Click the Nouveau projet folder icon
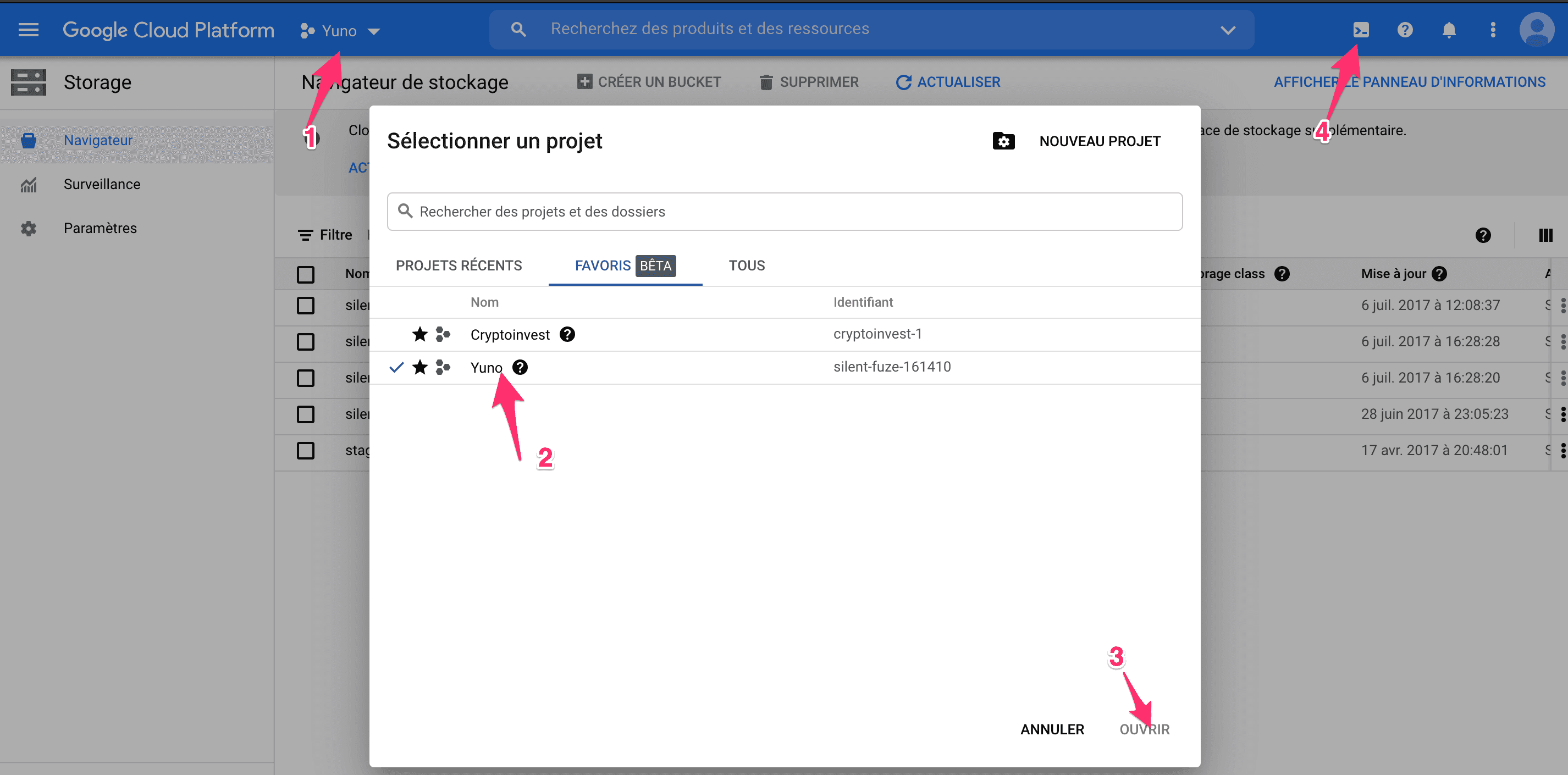Screen dimensions: 1568x775 point(1003,141)
